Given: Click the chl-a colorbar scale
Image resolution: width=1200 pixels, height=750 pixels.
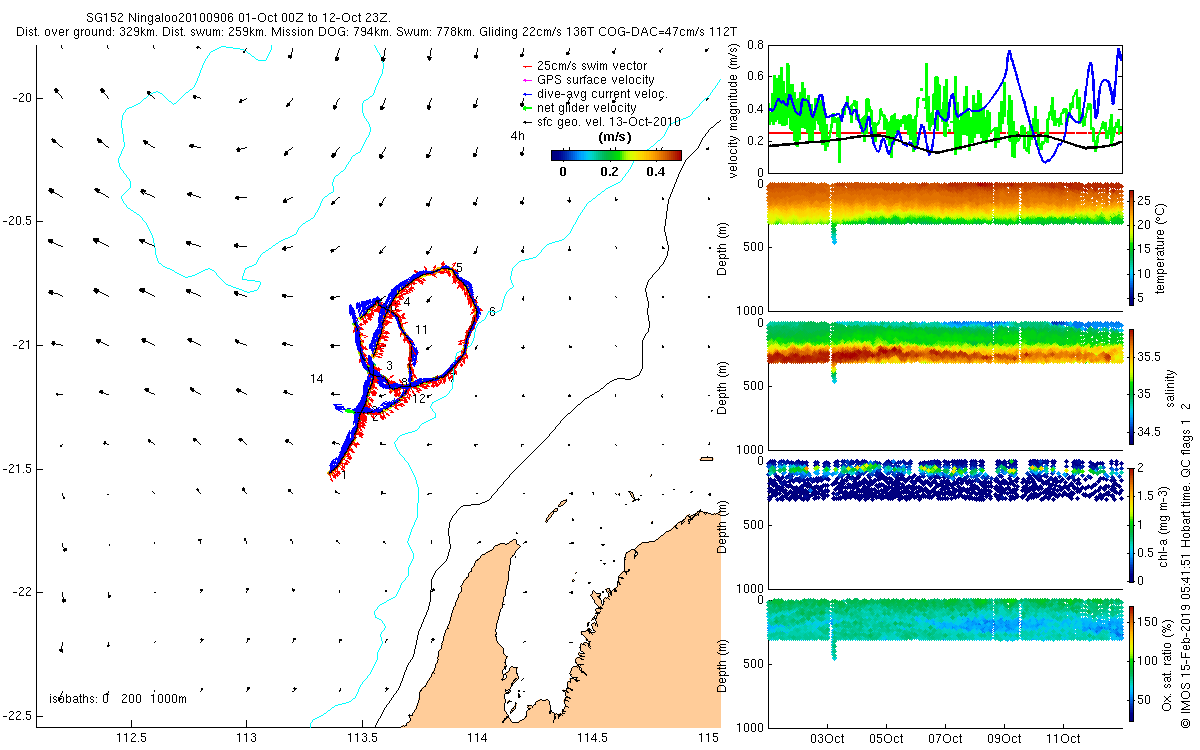Looking at the screenshot, I should [x=1132, y=523].
